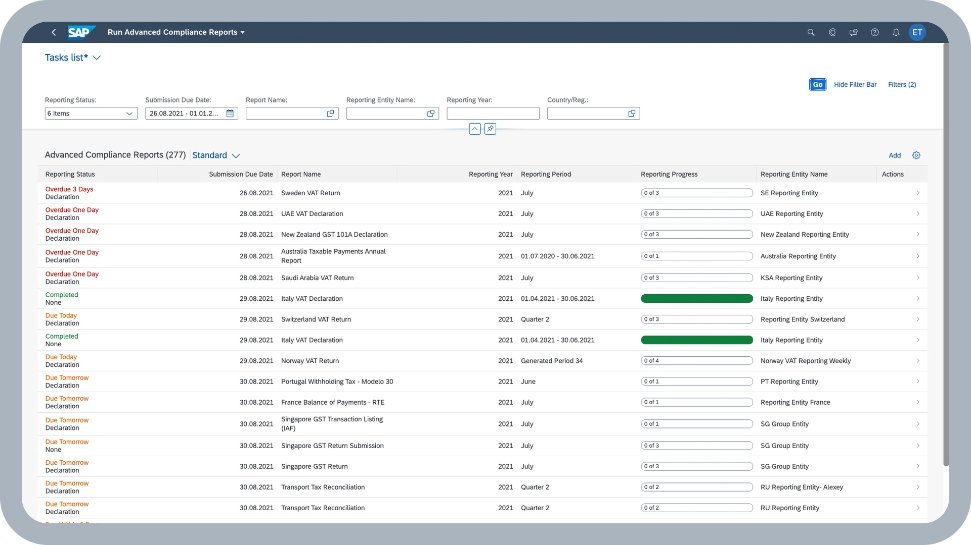Open details arrow for Portugal Withholding Tax row
Image resolution: width=971 pixels, height=545 pixels.
(x=918, y=382)
